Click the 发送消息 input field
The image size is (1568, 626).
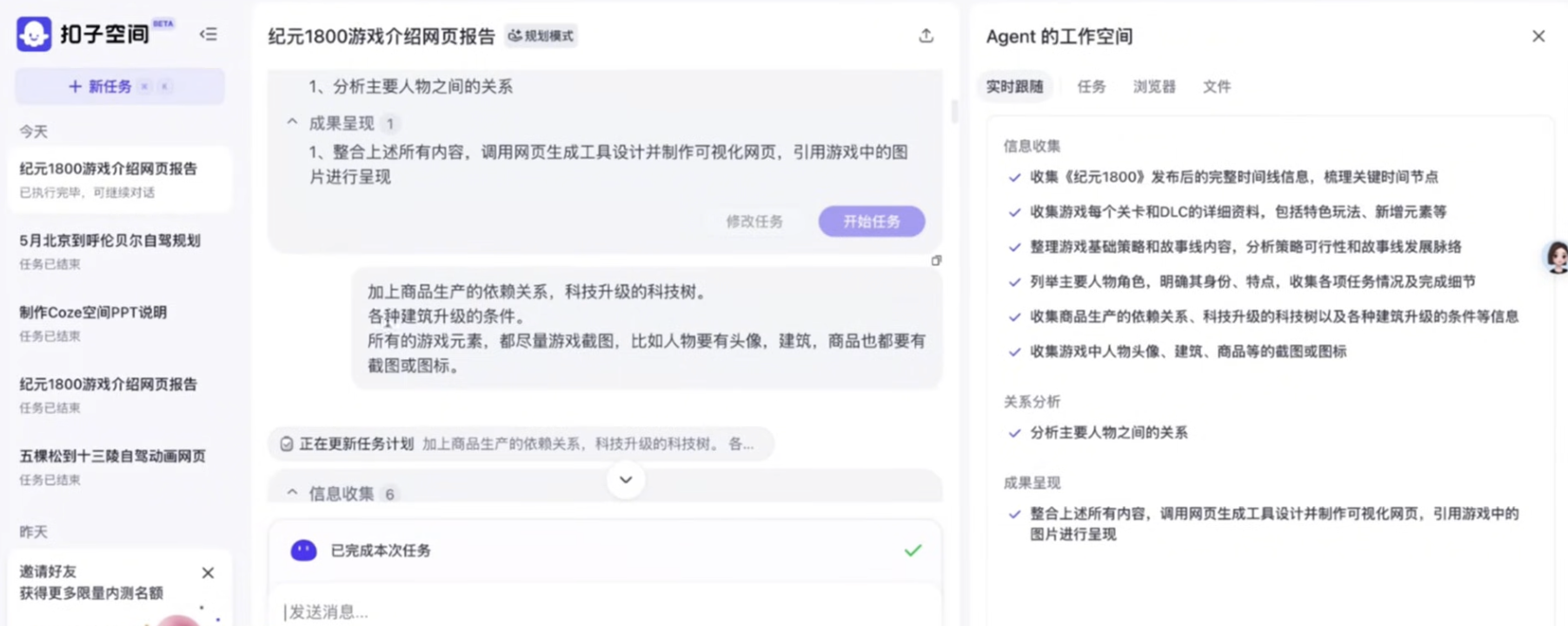[x=605, y=611]
